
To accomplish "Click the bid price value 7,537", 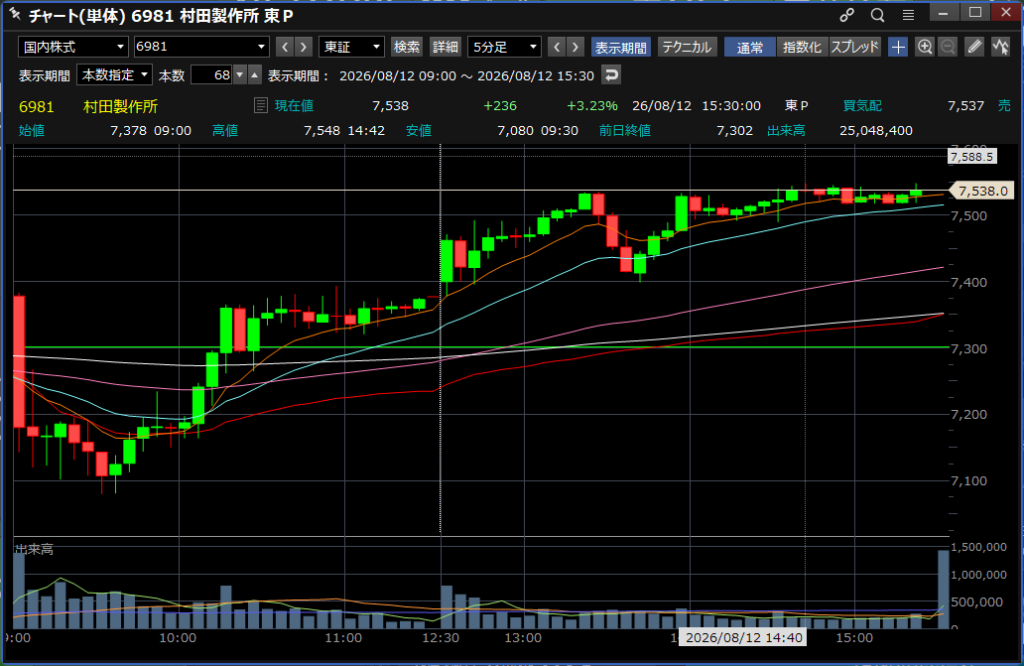I will point(966,106).
